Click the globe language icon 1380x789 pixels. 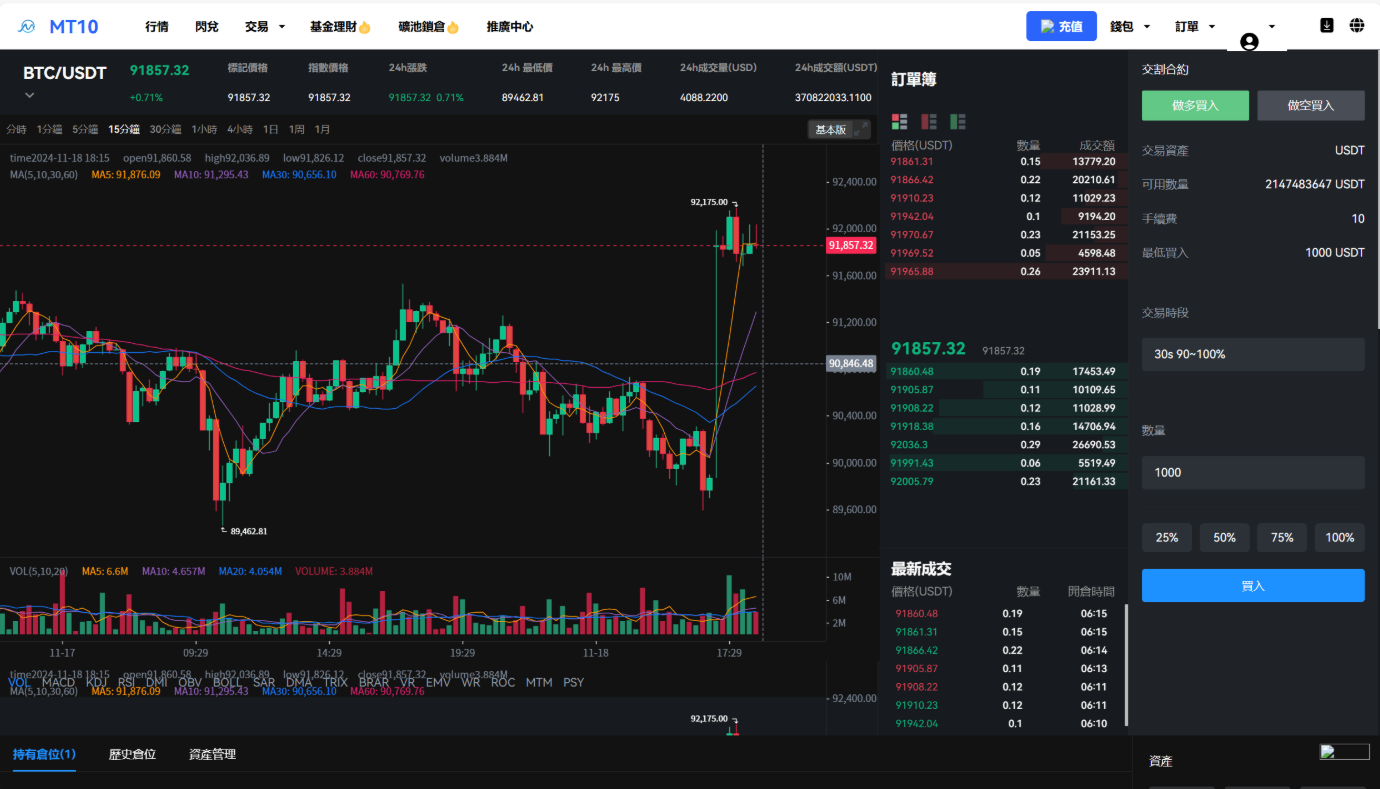(x=1357, y=26)
